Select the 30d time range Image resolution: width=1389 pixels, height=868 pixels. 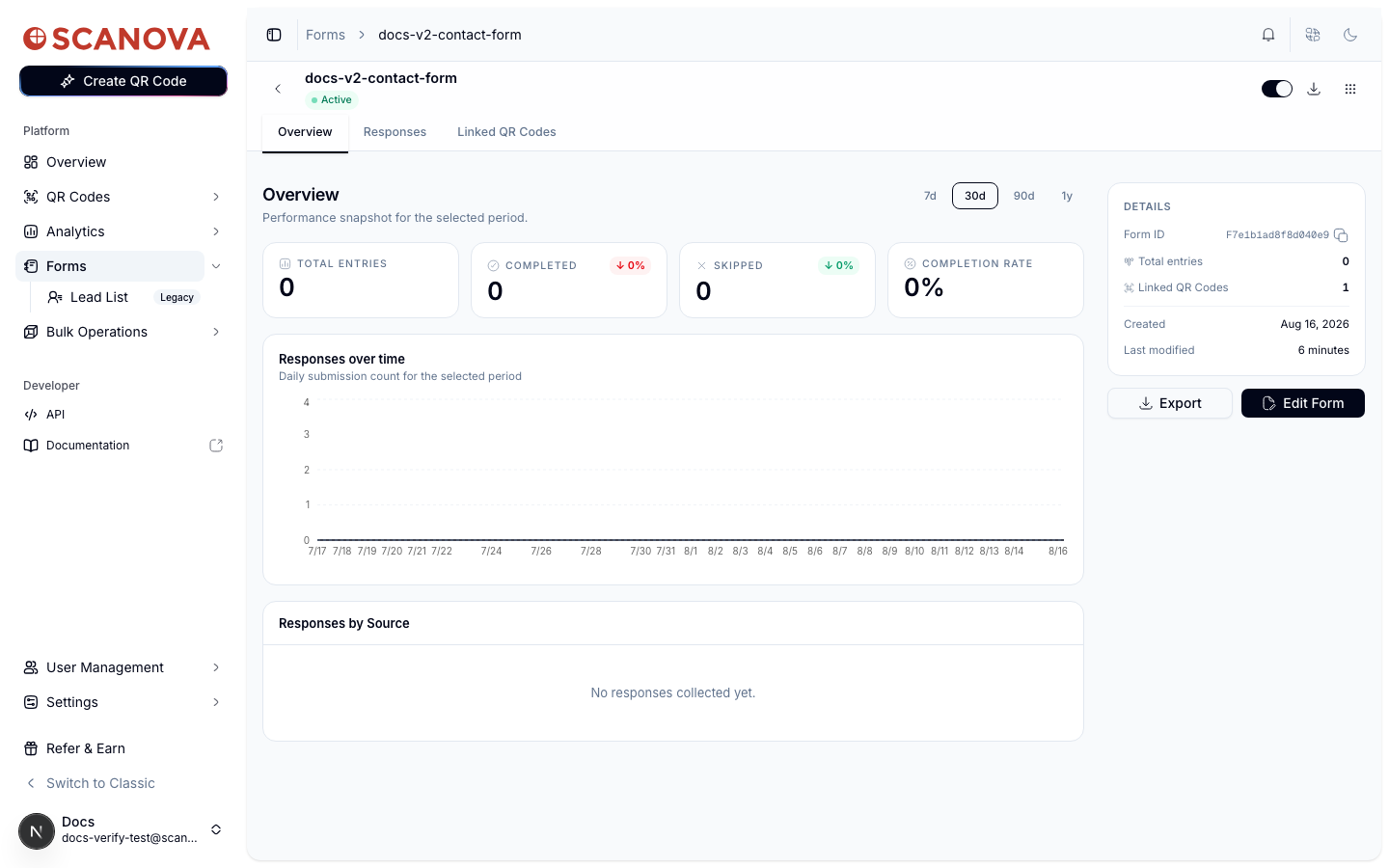(x=975, y=196)
